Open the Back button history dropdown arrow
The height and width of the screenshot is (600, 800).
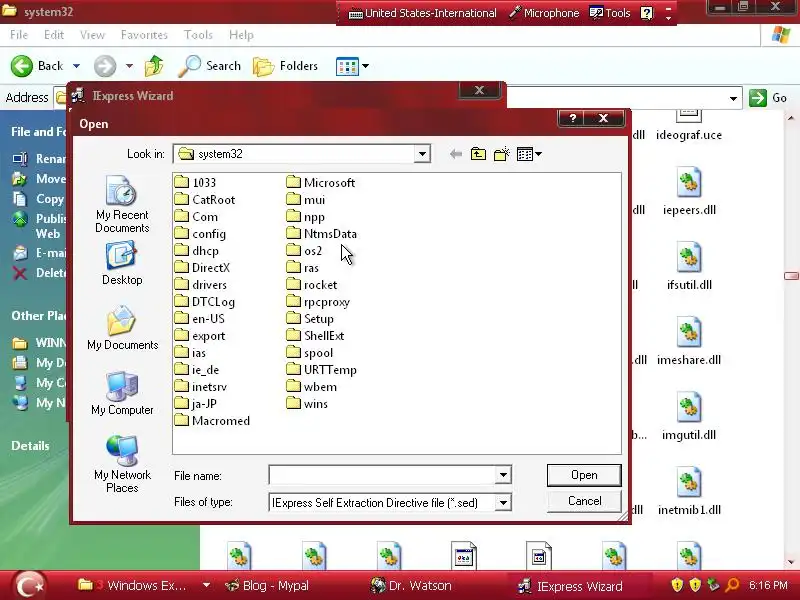(x=76, y=66)
